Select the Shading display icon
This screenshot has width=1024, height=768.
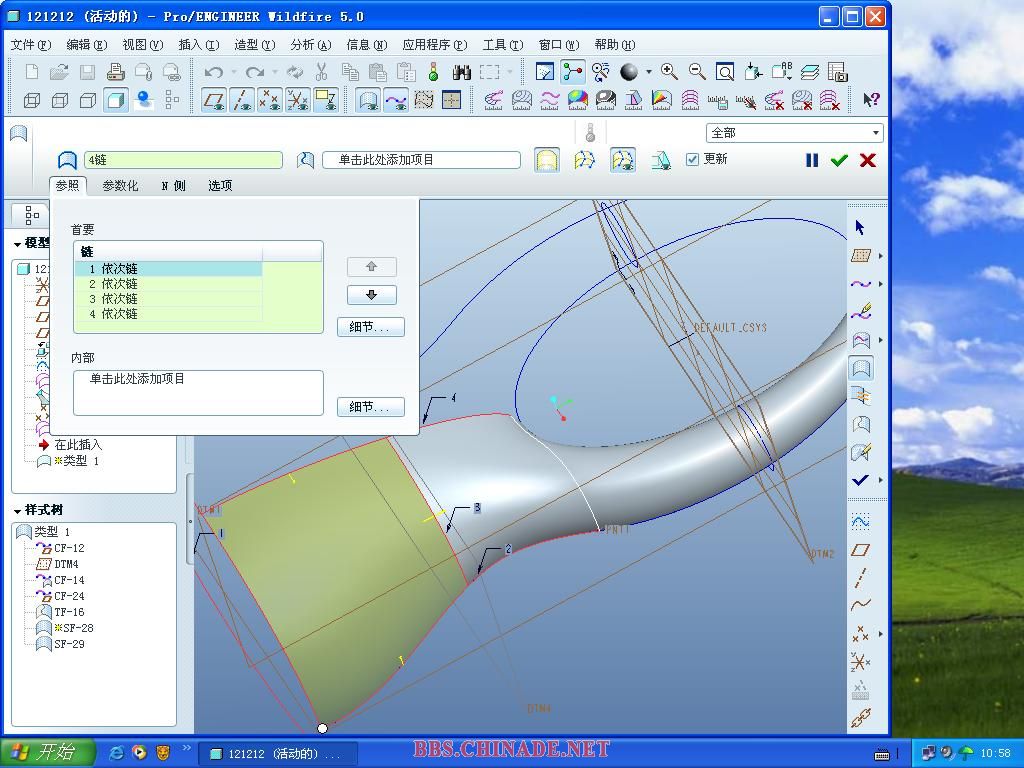tap(116, 100)
